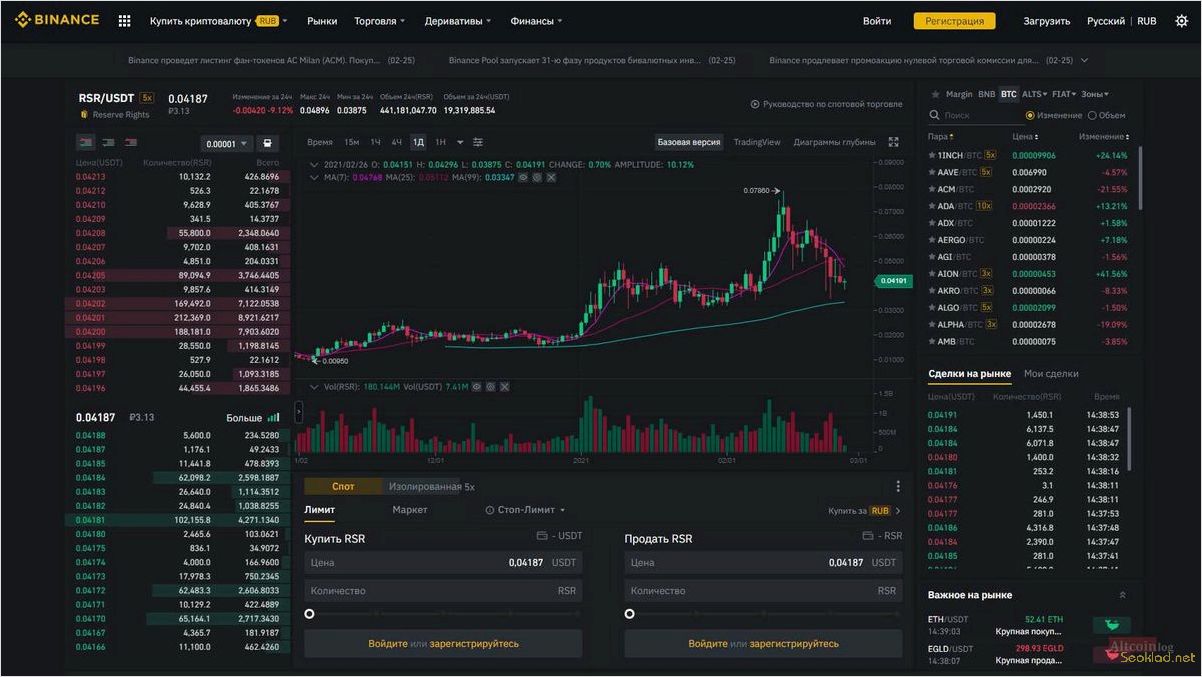This screenshot has width=1202, height=677.
Task: Click the Регистрация button
Action: click(954, 19)
